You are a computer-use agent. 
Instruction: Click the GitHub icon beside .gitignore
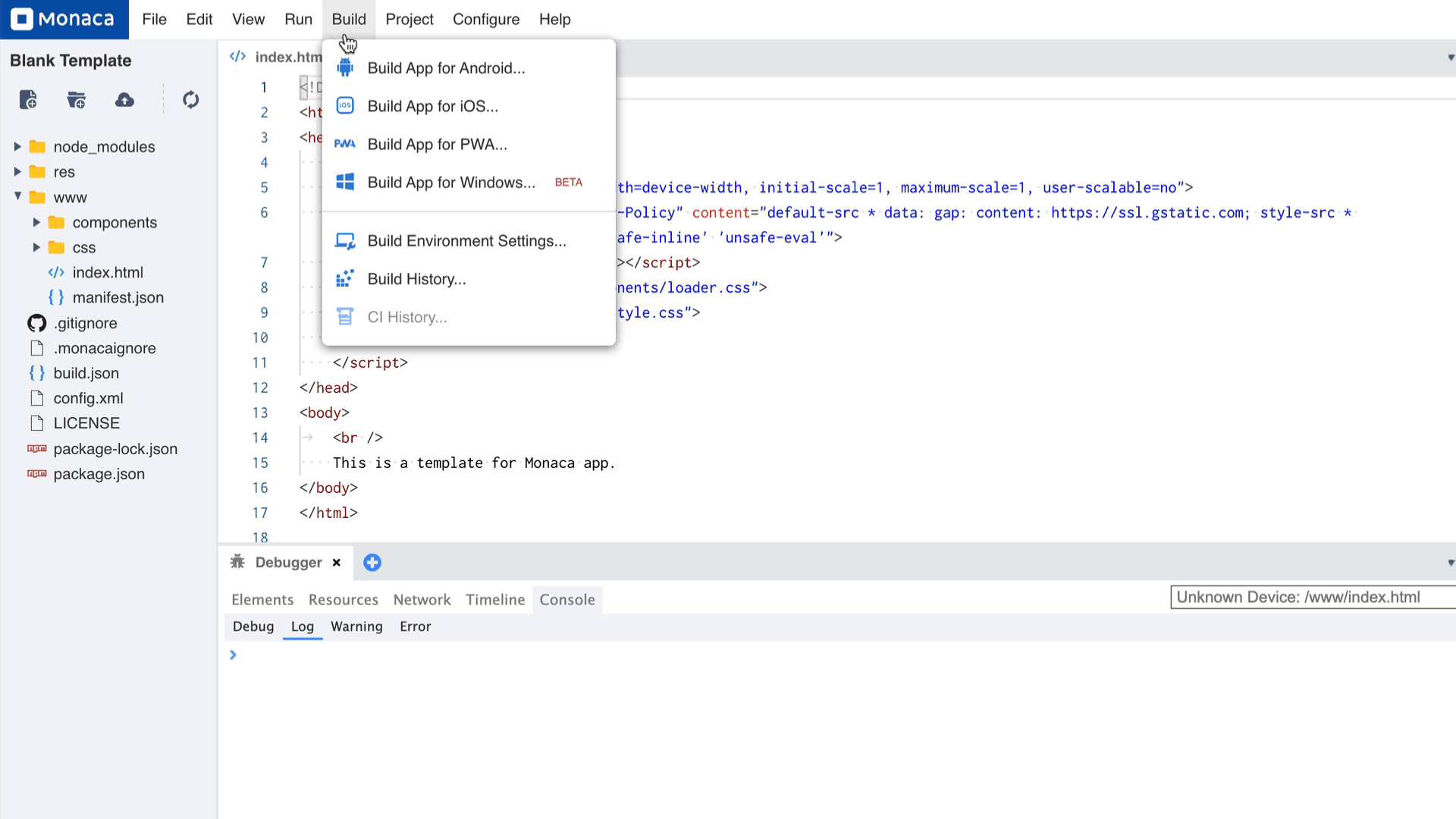point(36,323)
